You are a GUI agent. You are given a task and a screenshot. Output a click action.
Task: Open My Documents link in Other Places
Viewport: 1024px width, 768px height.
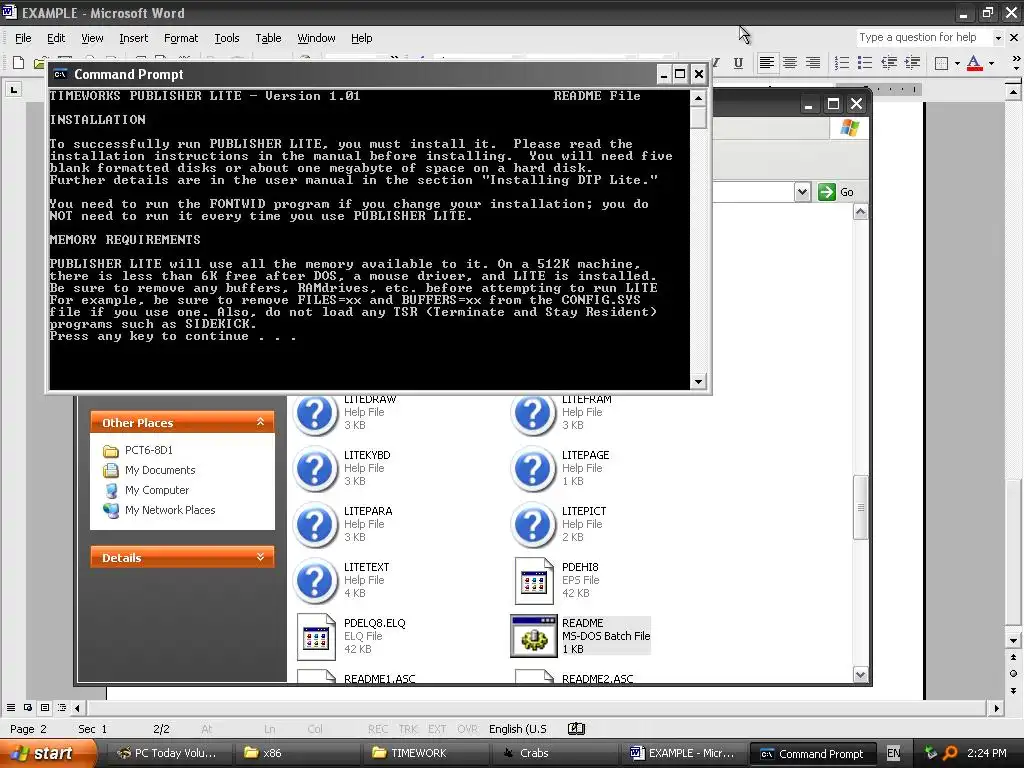[160, 470]
